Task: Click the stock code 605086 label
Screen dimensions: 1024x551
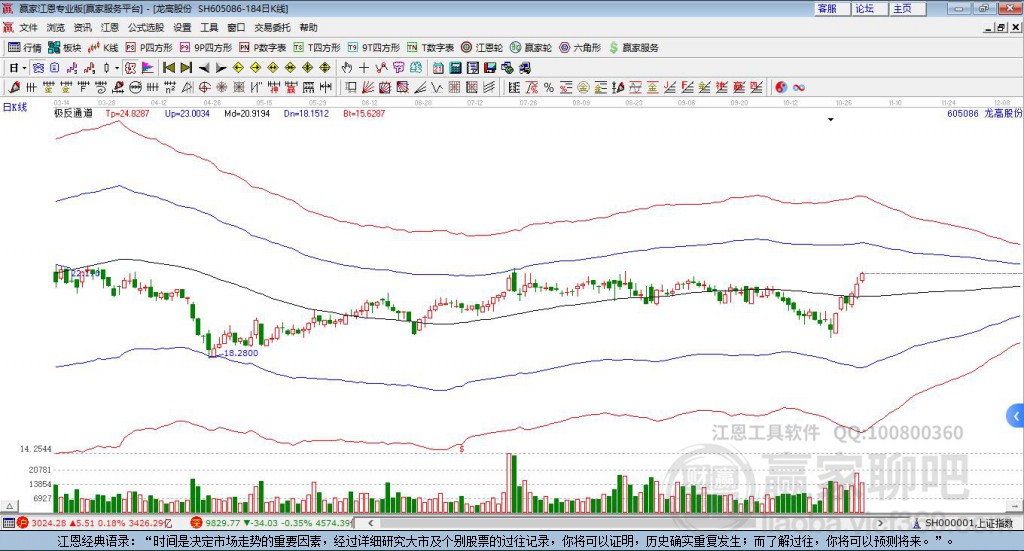Action: point(963,113)
